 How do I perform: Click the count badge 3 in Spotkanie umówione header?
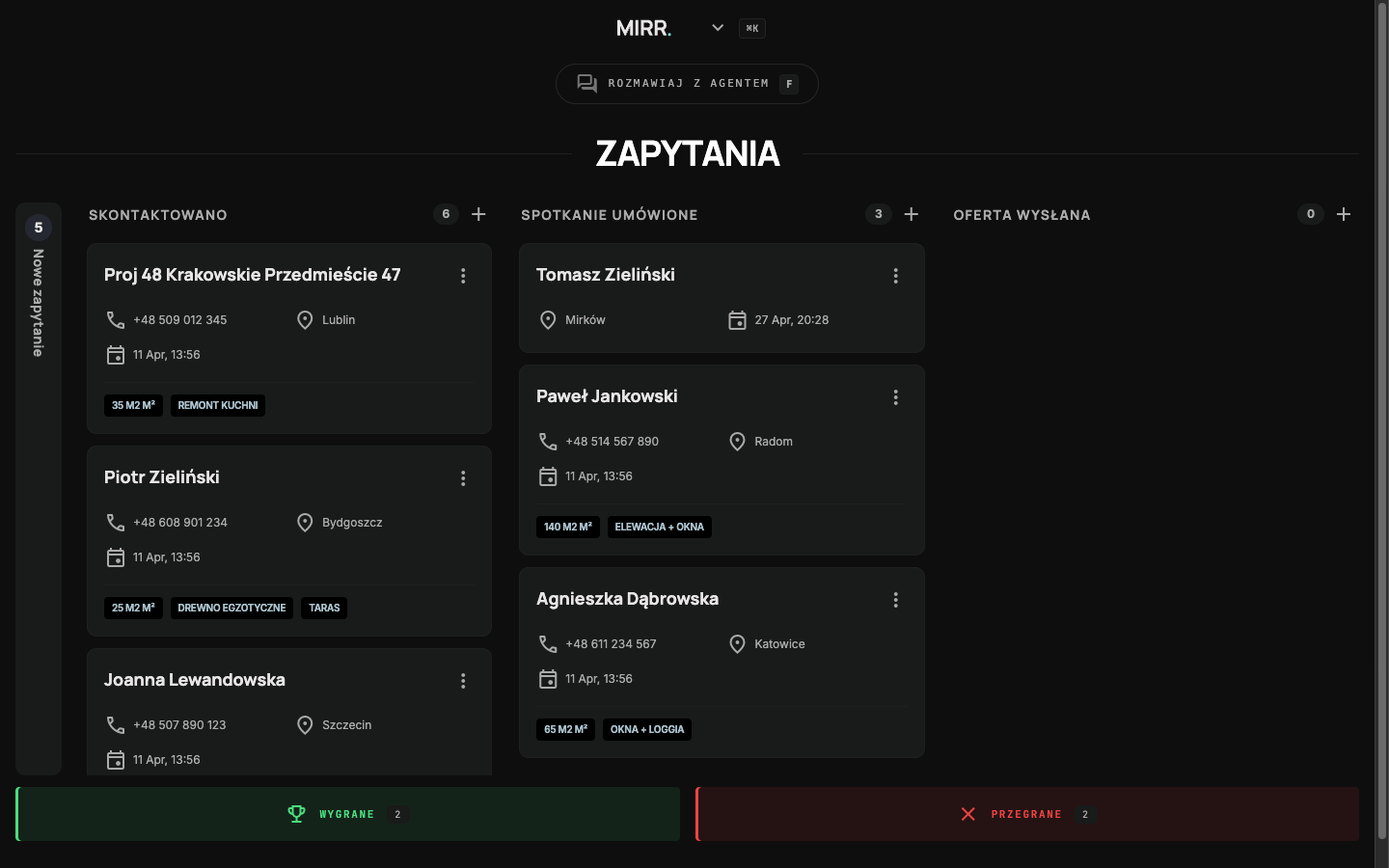(x=878, y=214)
